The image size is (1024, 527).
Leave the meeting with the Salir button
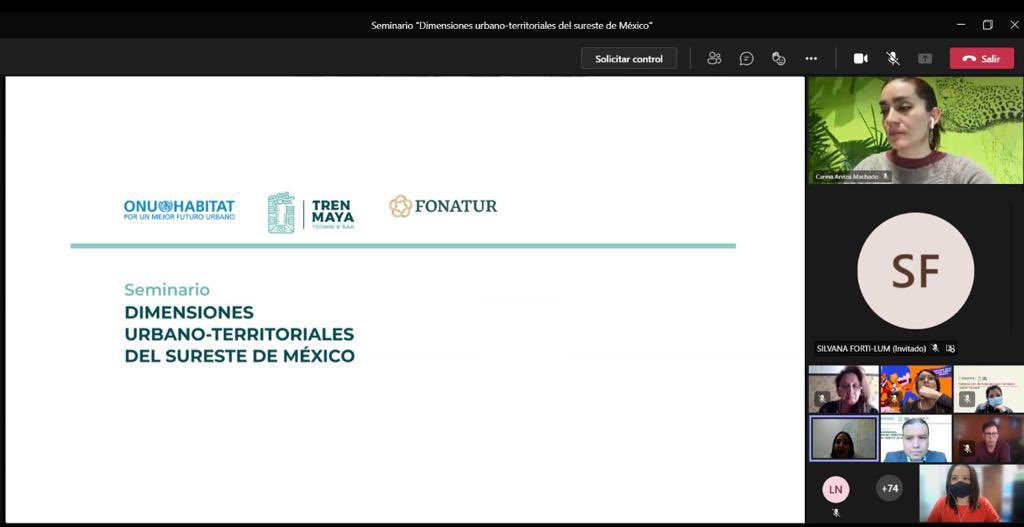tap(982, 59)
